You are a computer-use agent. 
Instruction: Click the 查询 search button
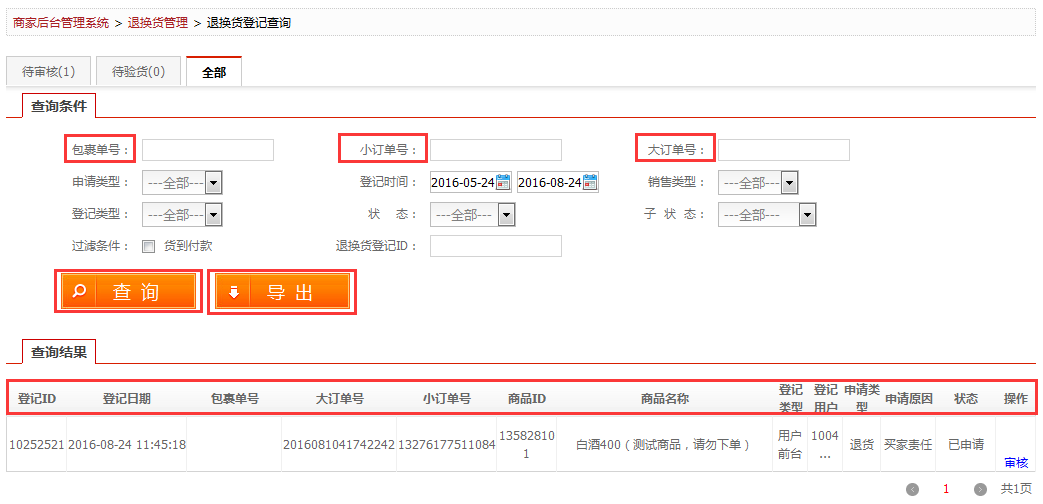[x=128, y=293]
